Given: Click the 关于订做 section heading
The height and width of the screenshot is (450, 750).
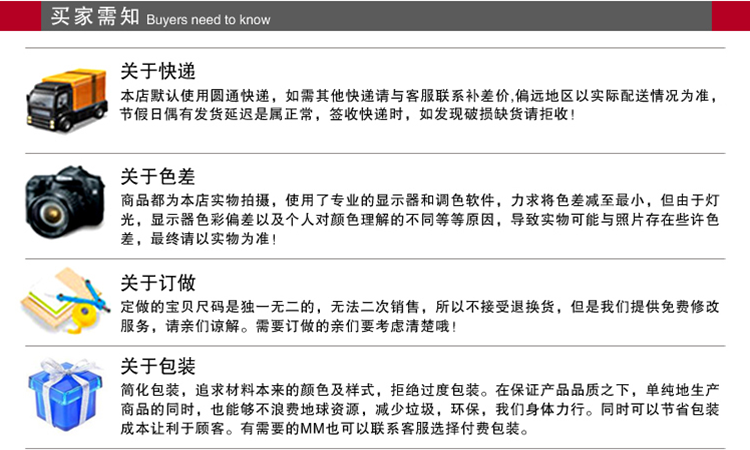Looking at the screenshot, I should [x=157, y=283].
